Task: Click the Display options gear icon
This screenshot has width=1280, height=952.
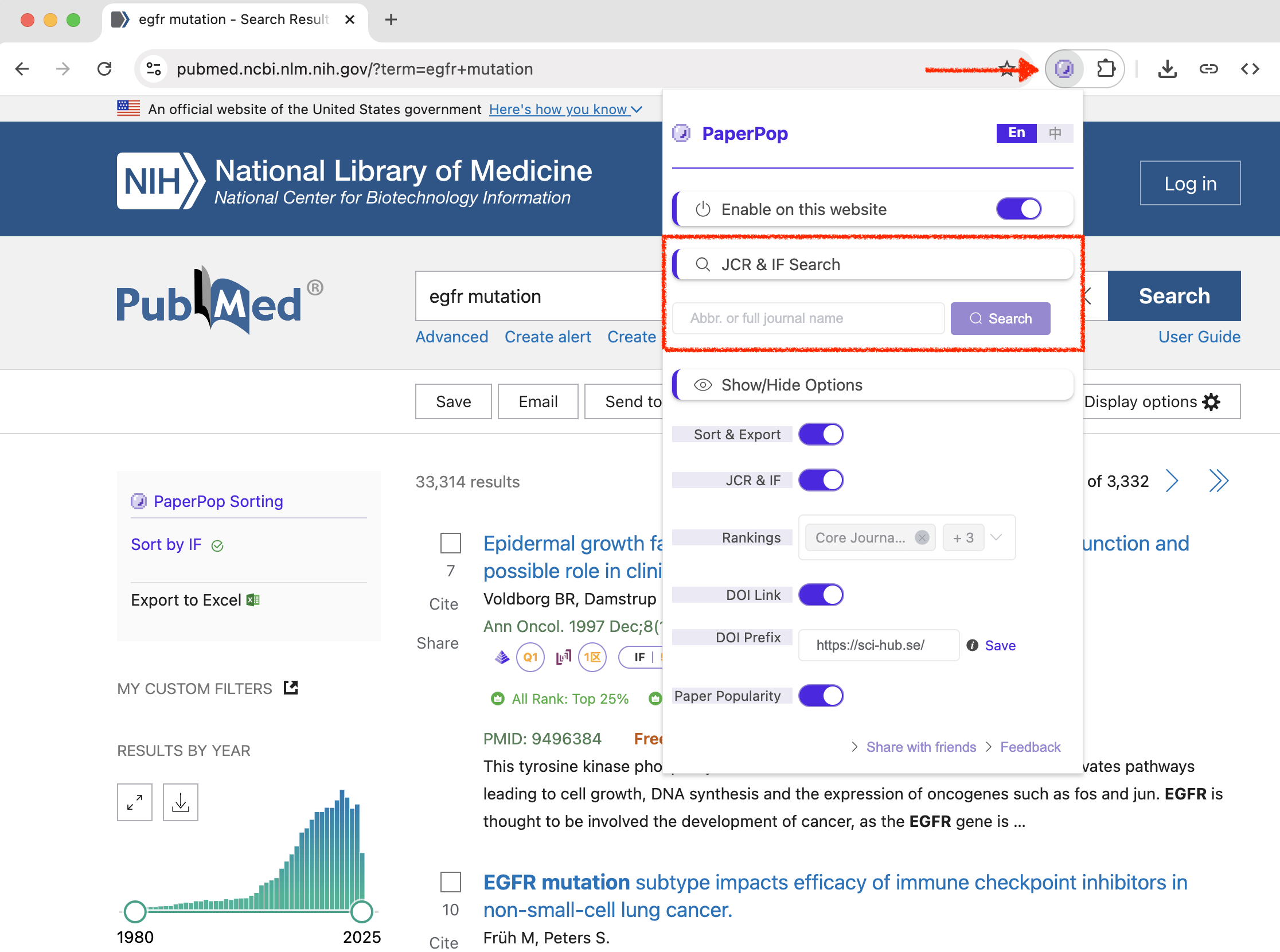Action: pos(1212,401)
